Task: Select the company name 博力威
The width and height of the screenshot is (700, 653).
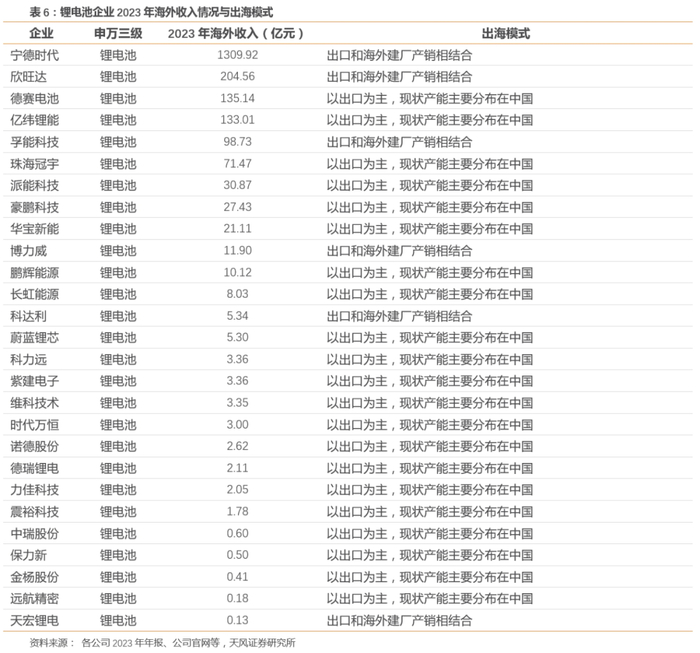Action: click(29, 251)
